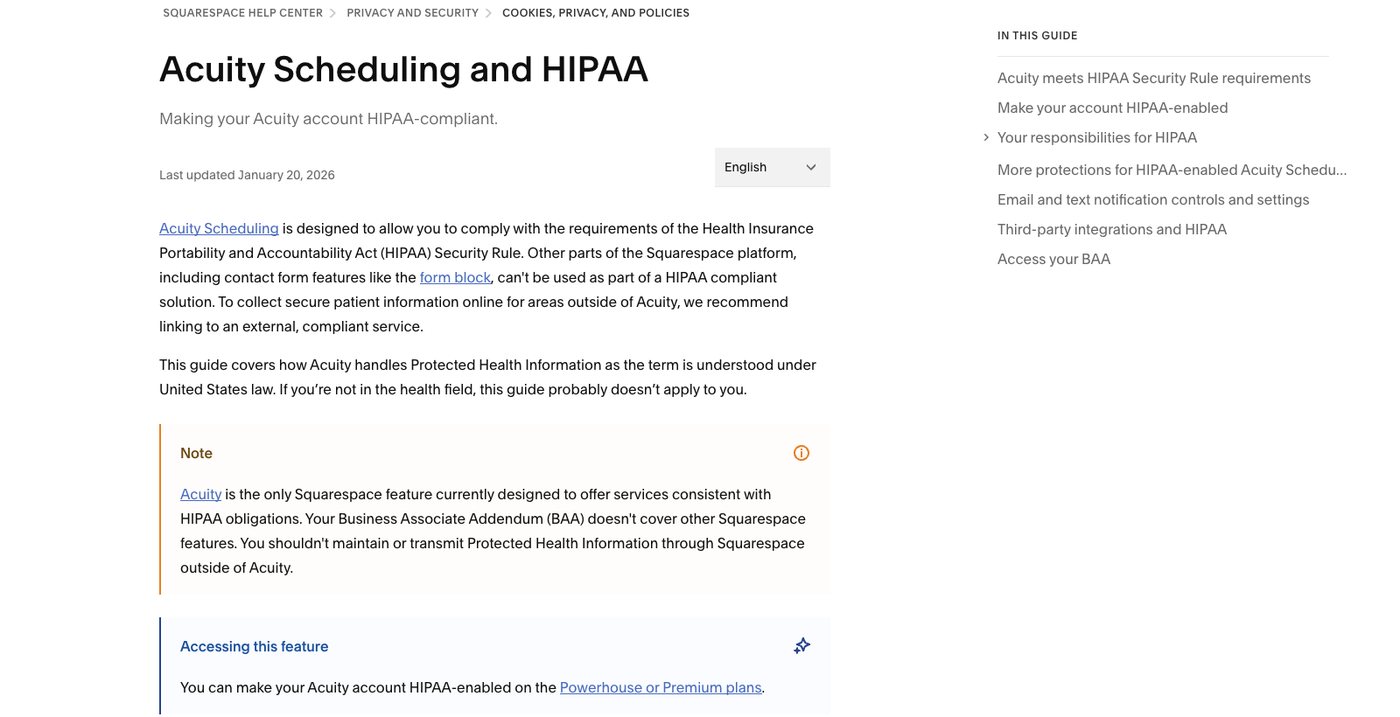Select Your responsibilities for HIPAA guide item

(1097, 138)
